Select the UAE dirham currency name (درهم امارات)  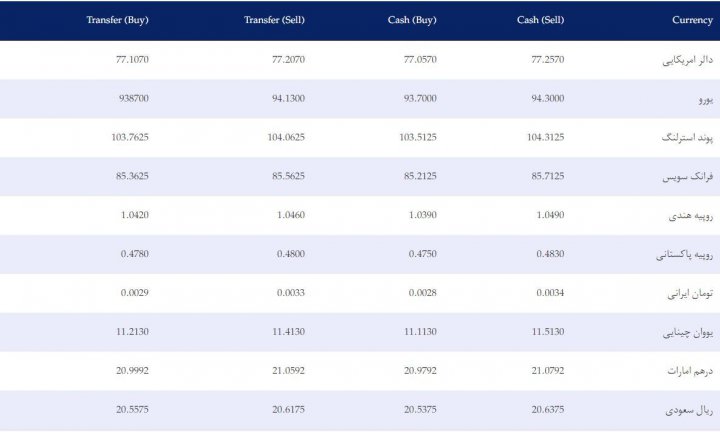(x=690, y=371)
